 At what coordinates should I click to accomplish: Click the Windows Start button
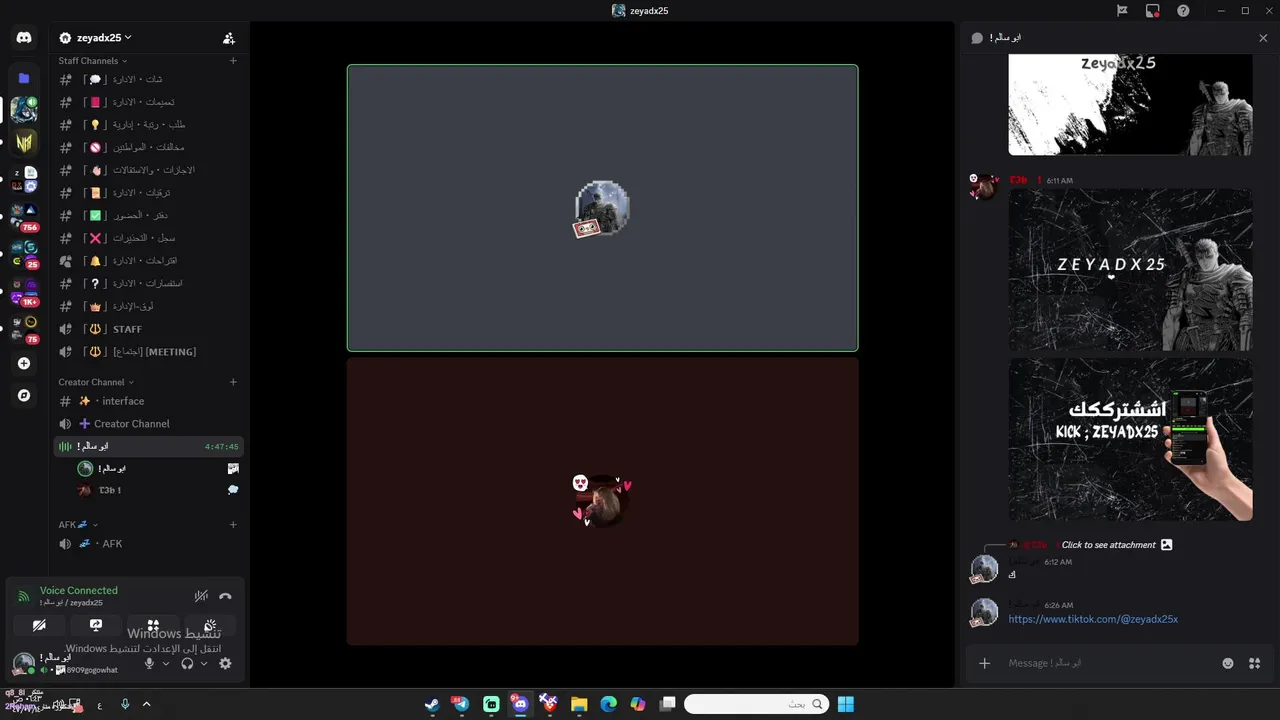pyautogui.click(x=845, y=704)
